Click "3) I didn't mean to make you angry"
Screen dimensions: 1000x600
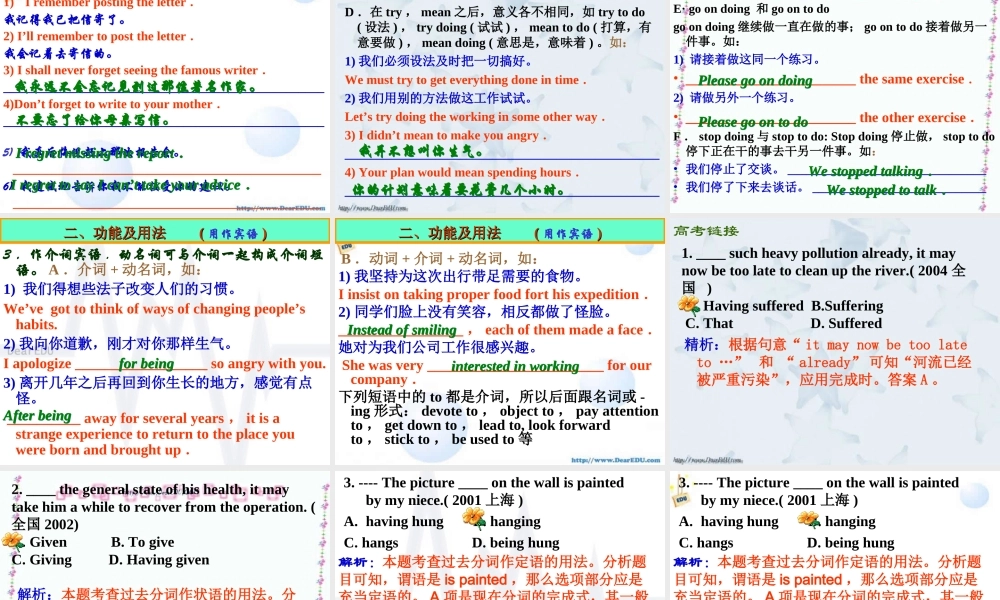pos(445,135)
